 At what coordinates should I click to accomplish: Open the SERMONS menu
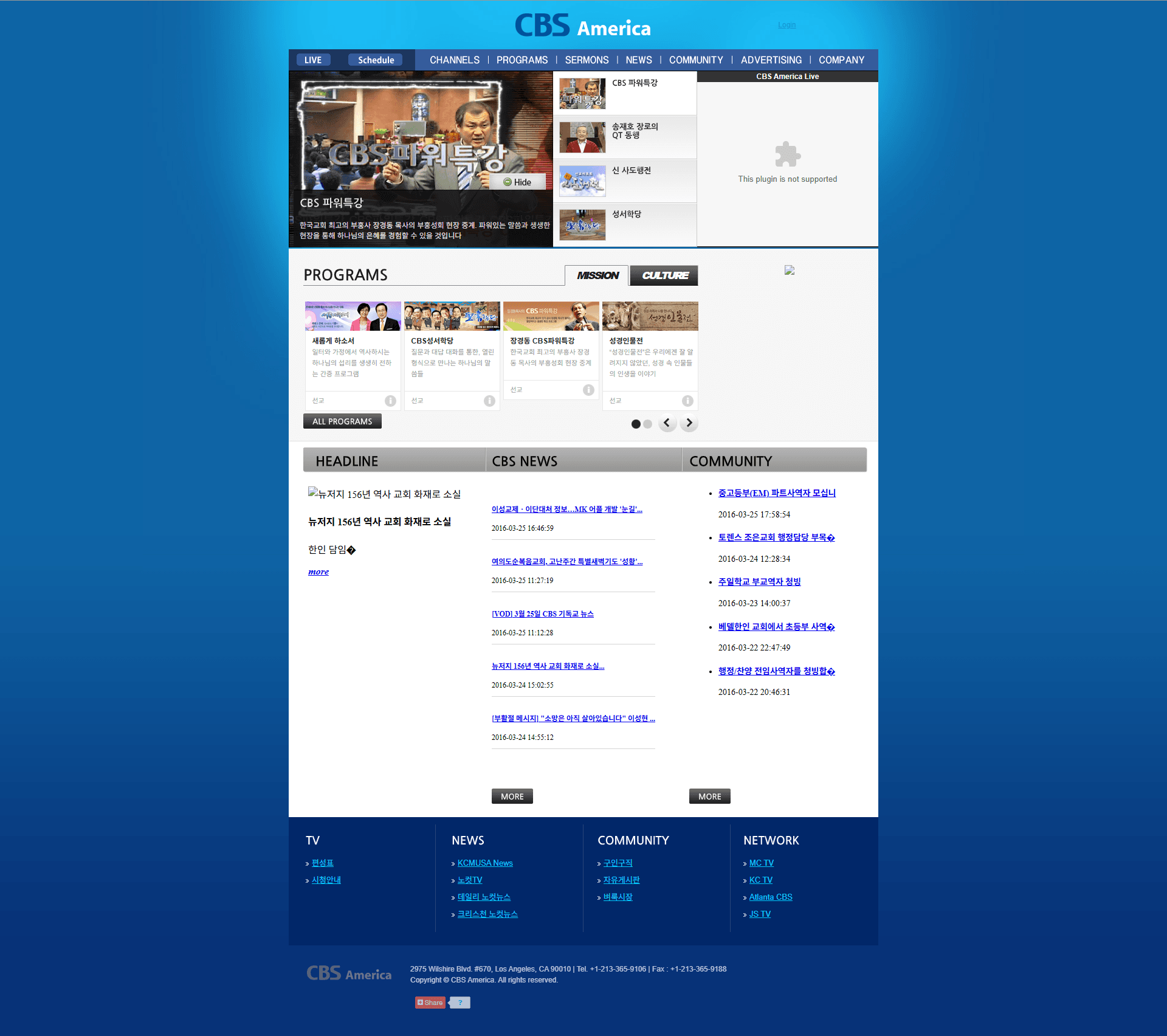coord(587,60)
